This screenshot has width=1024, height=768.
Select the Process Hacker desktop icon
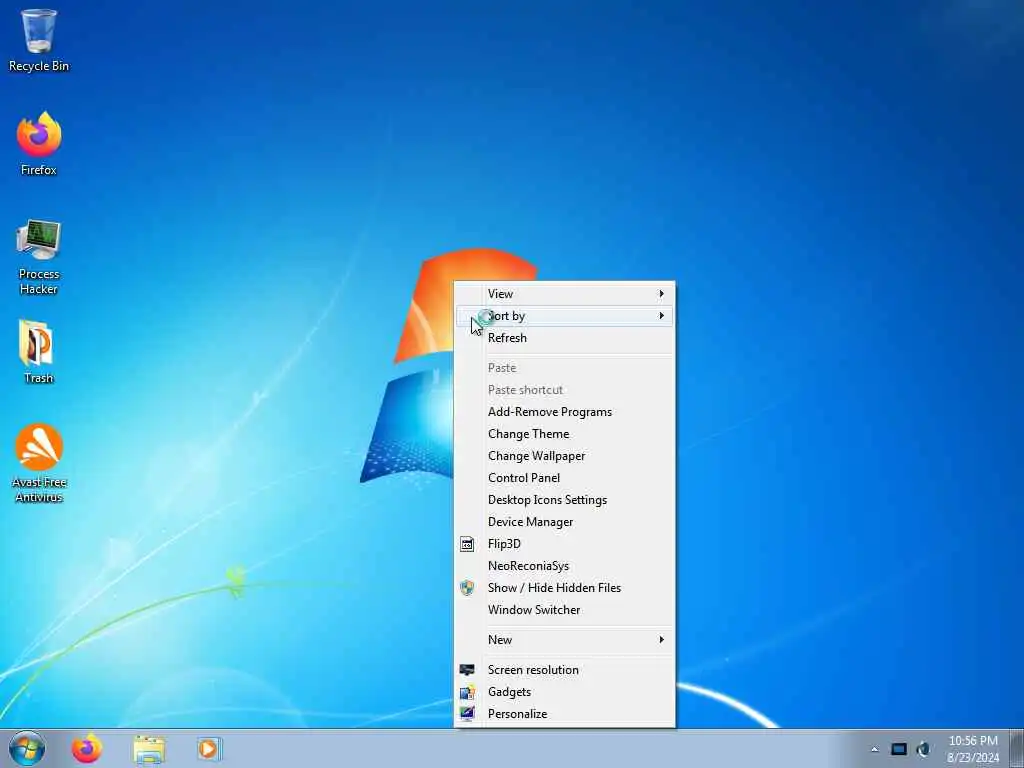coord(39,257)
